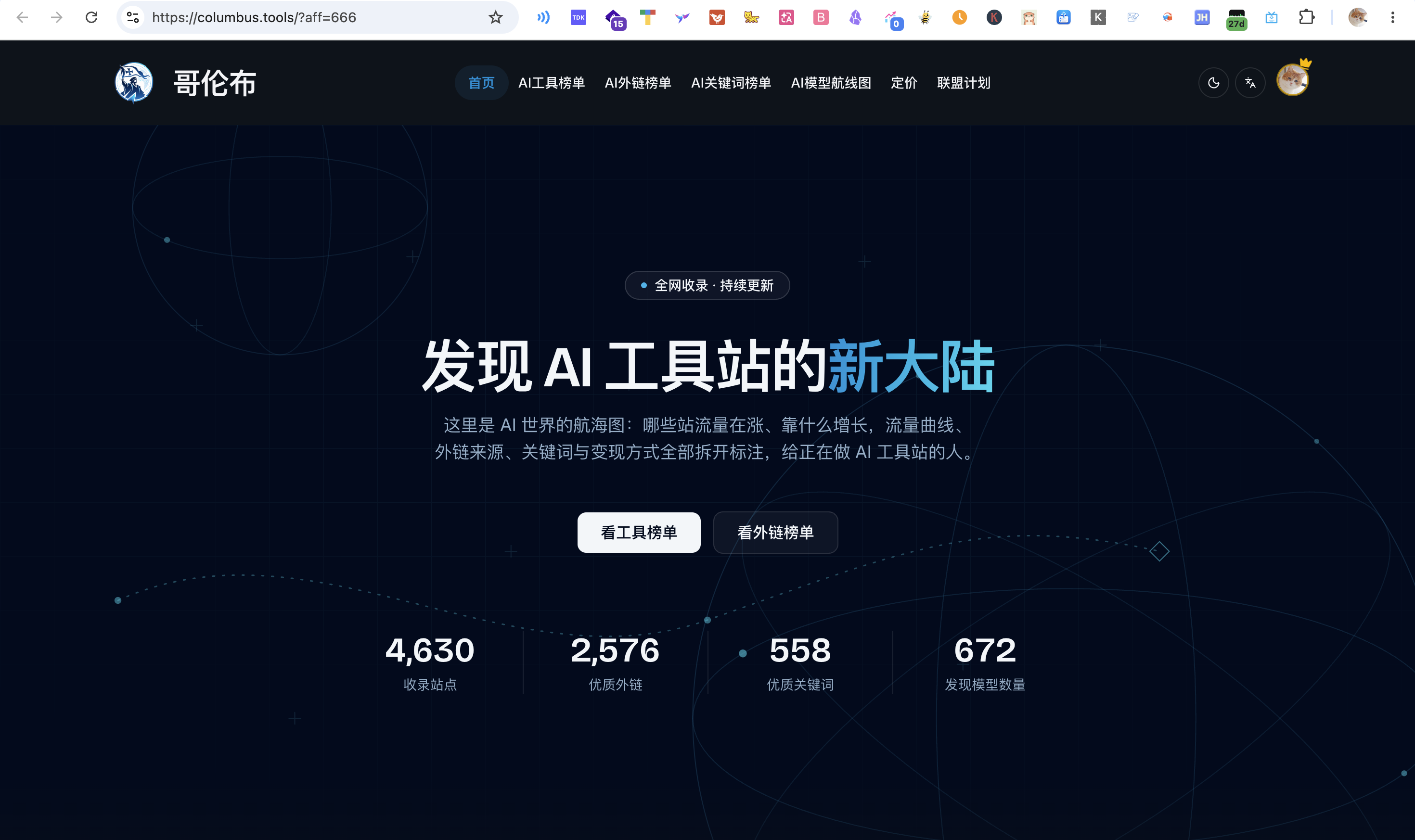Click the blue screen-download extension icon
1415x840 pixels.
(x=1271, y=17)
